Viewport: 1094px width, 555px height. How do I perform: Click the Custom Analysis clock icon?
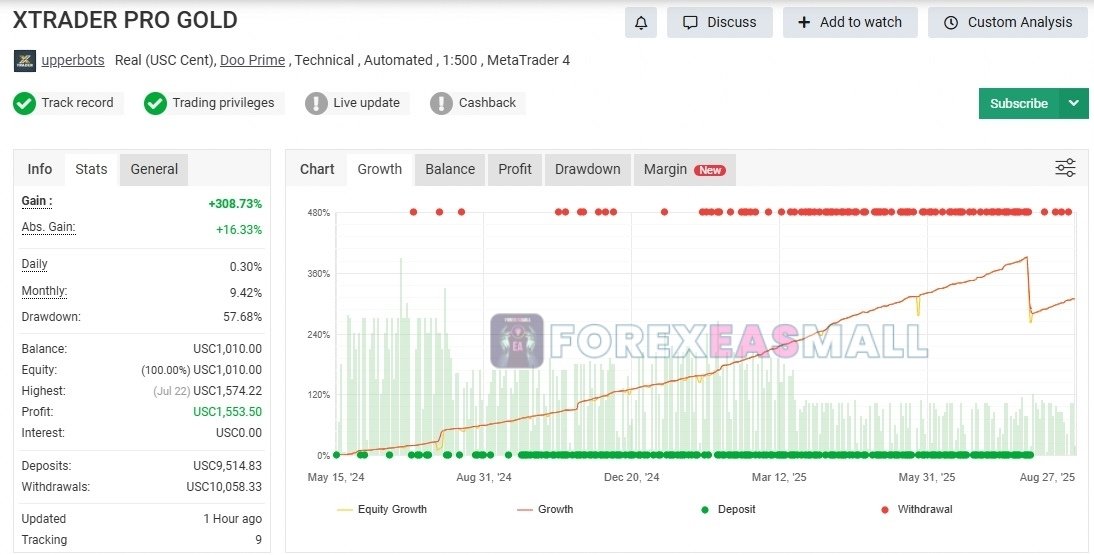coord(950,22)
